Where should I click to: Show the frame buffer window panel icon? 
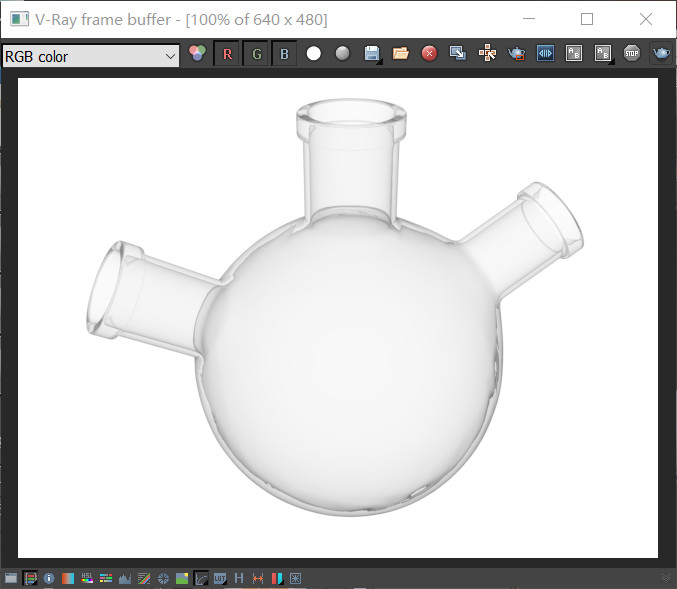[x=11, y=578]
